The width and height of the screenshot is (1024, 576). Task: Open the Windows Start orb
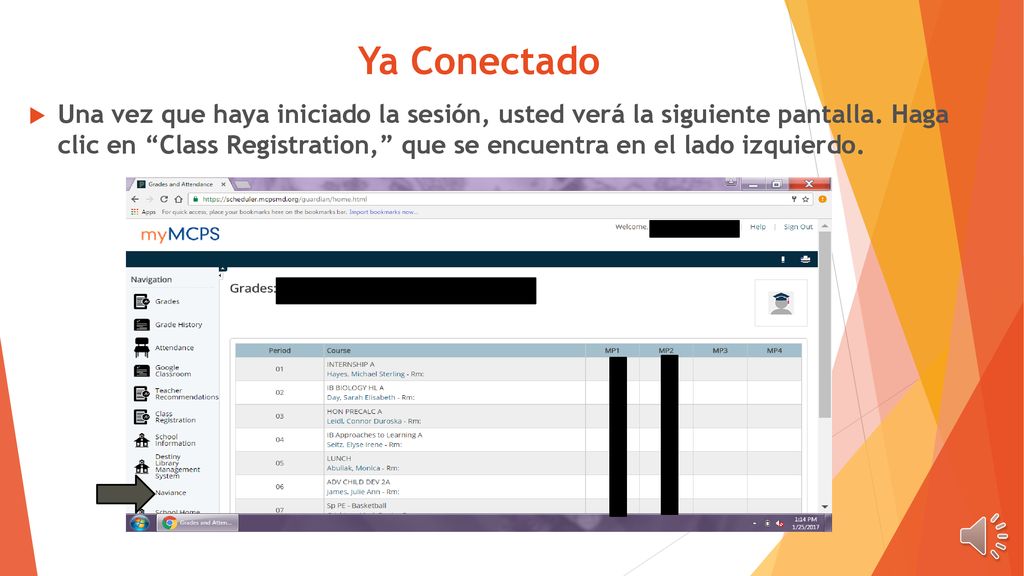(139, 522)
